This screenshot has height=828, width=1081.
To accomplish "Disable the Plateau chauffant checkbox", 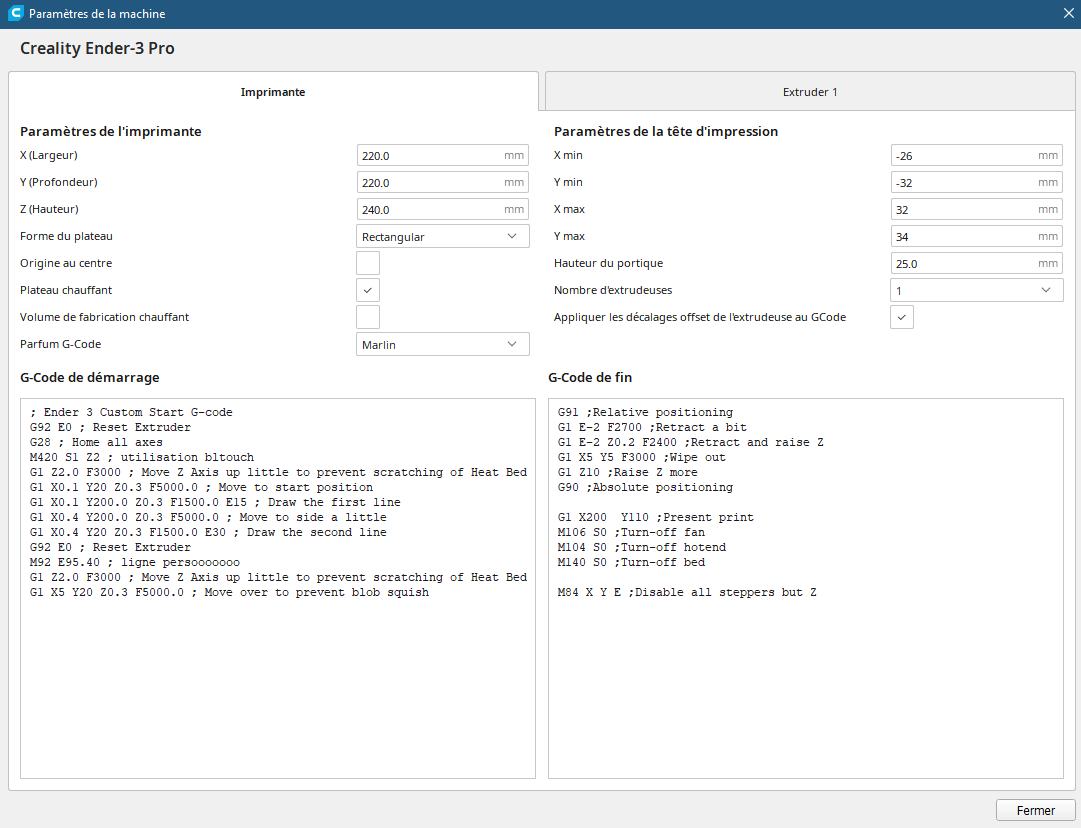I will click(x=367, y=290).
